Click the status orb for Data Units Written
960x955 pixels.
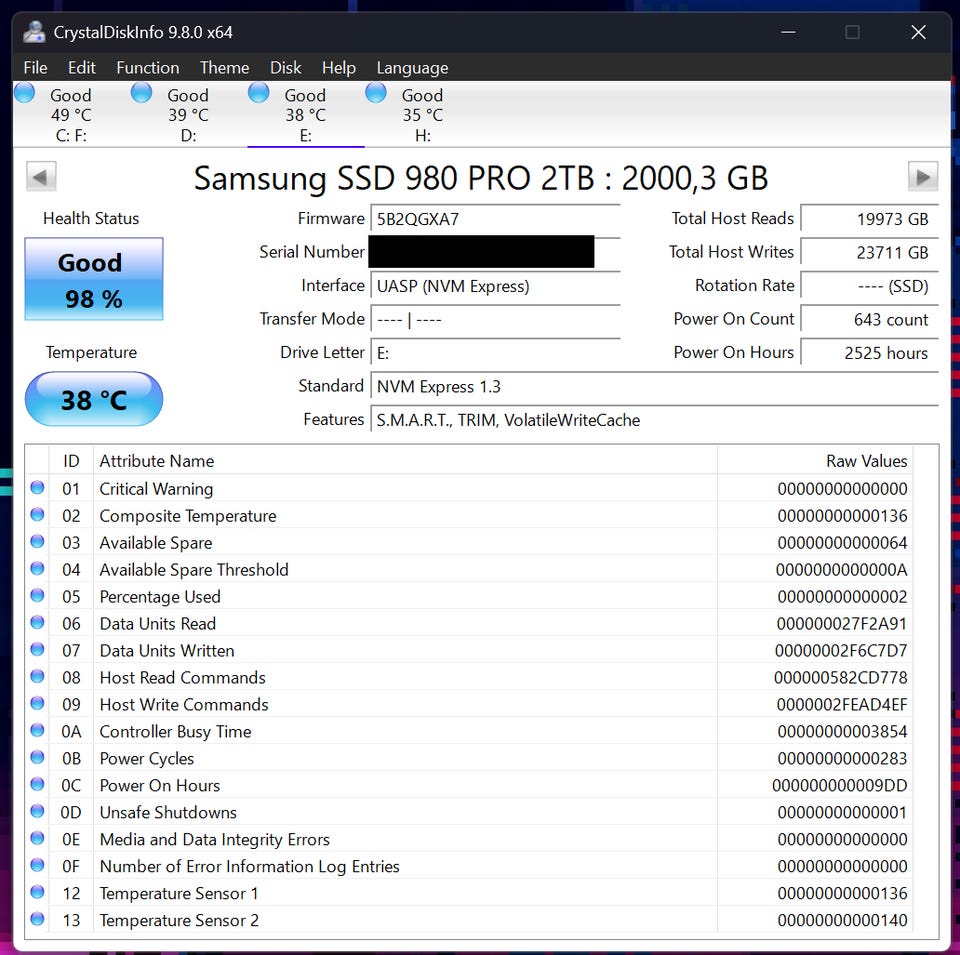click(37, 650)
